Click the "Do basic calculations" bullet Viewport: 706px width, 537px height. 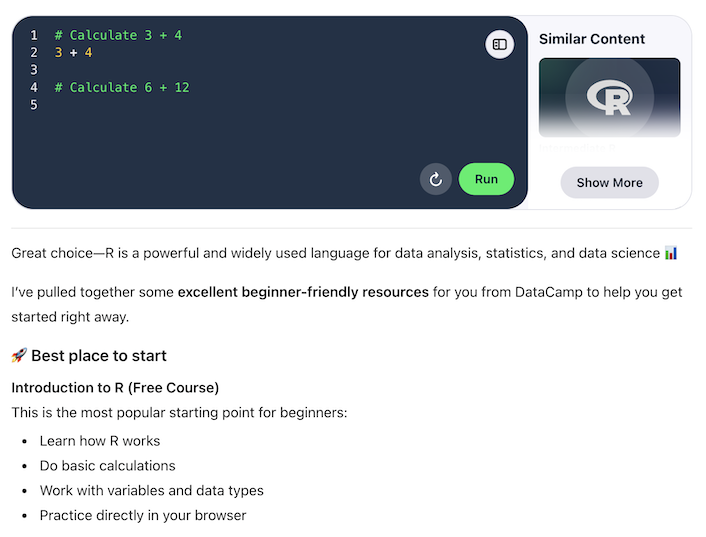tap(108, 465)
